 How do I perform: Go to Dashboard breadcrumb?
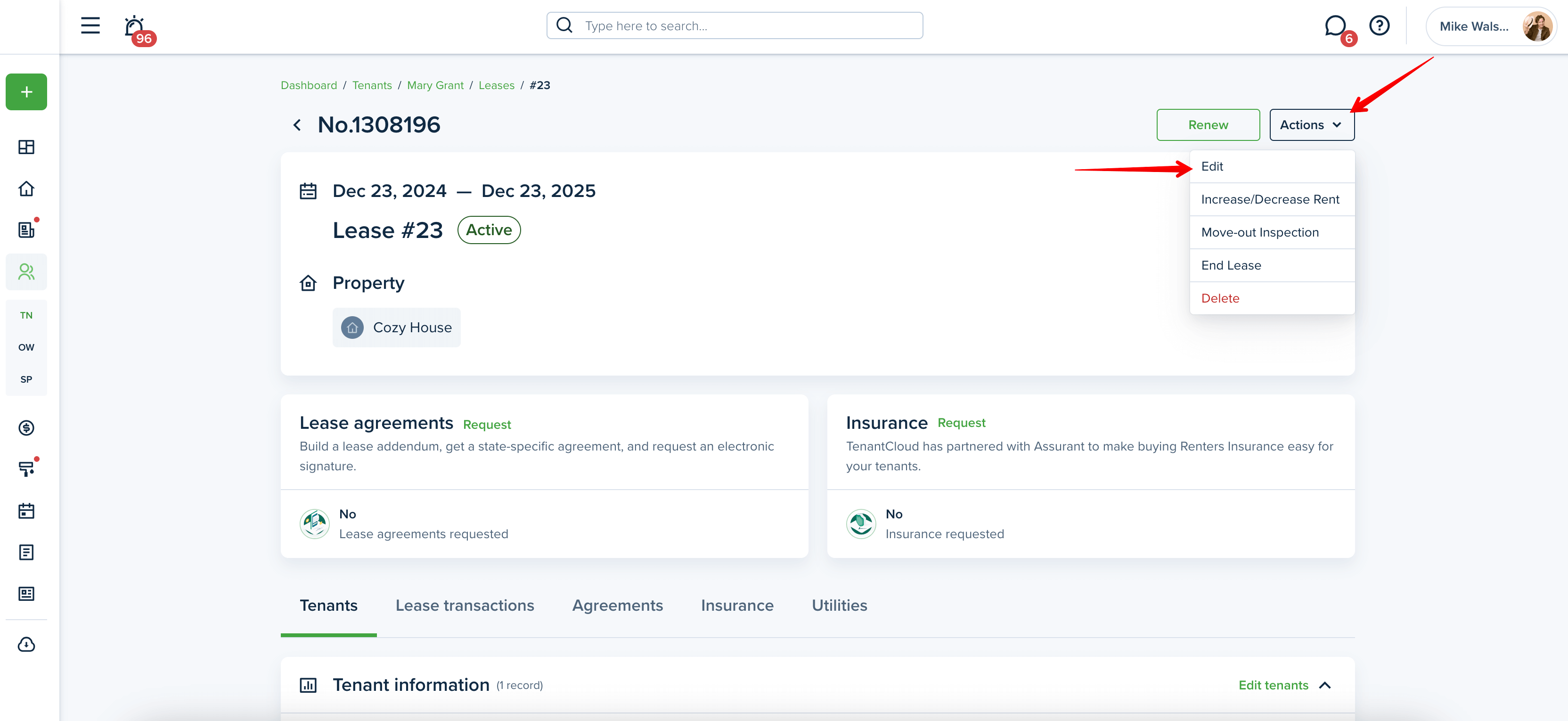point(309,85)
